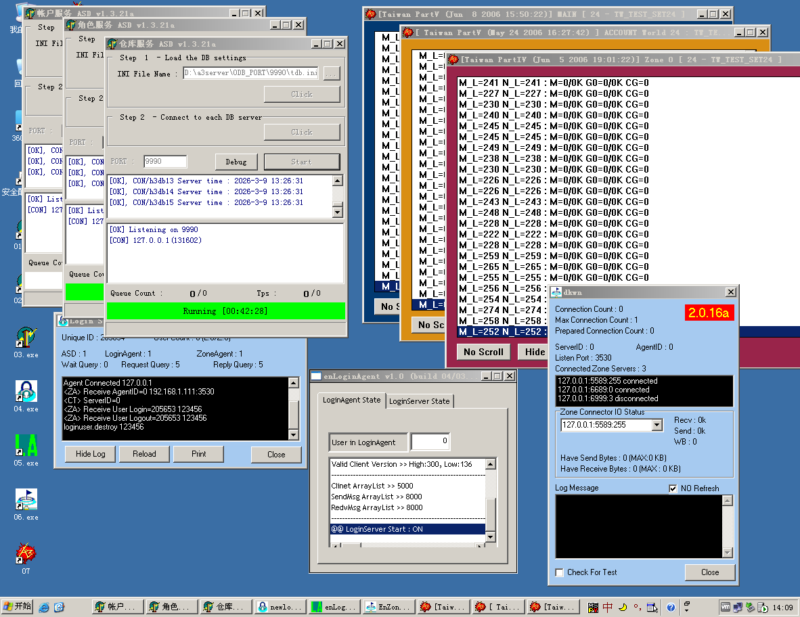Viewport: 800px width, 617px height.
Task: Click the PORT input field showing 9990
Action: pos(165,161)
